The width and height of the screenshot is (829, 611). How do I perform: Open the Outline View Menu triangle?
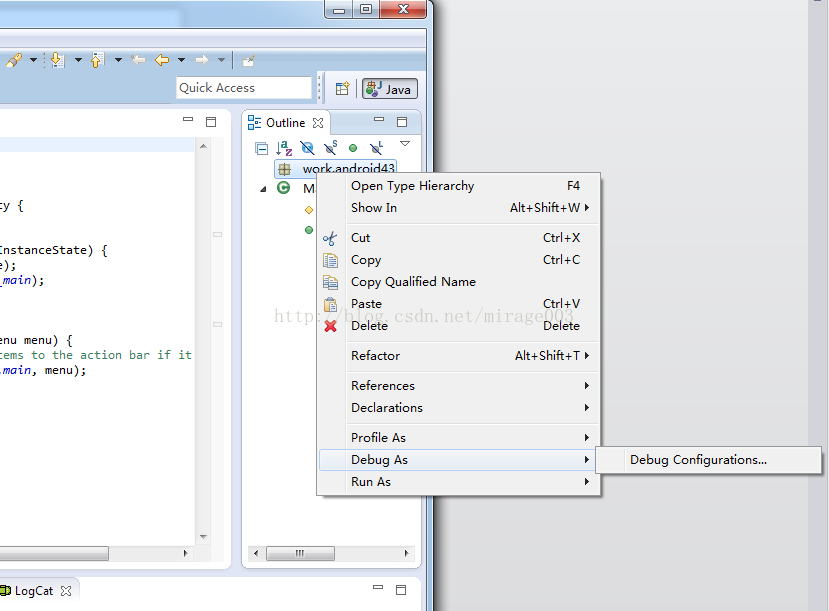[405, 144]
